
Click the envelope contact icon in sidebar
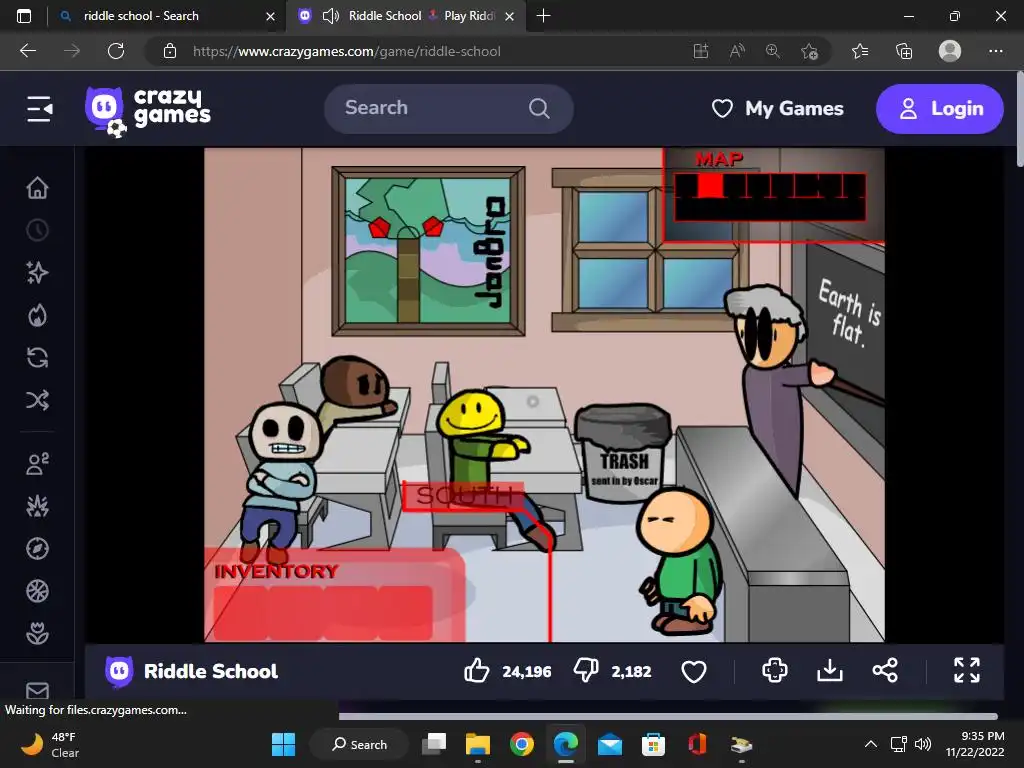click(37, 690)
